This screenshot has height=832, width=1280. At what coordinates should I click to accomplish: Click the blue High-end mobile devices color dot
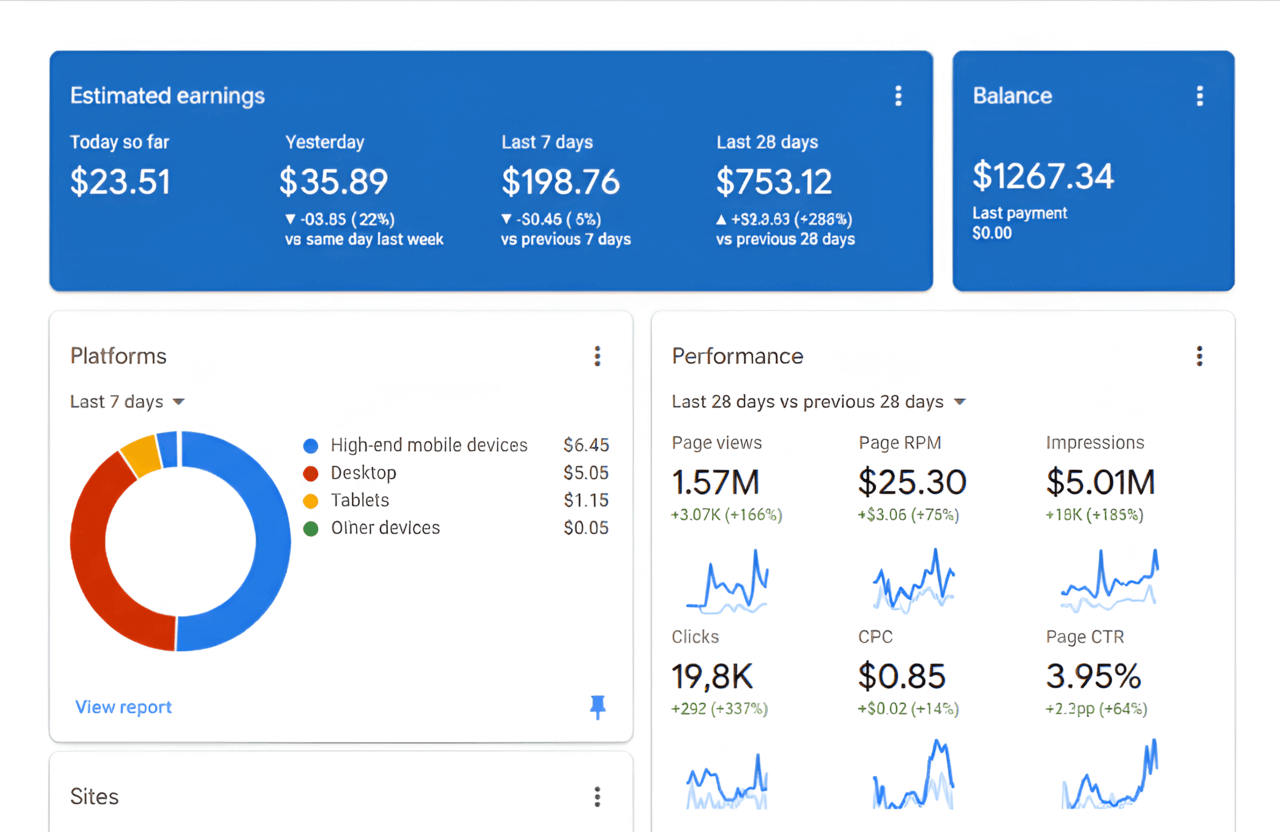tap(310, 445)
